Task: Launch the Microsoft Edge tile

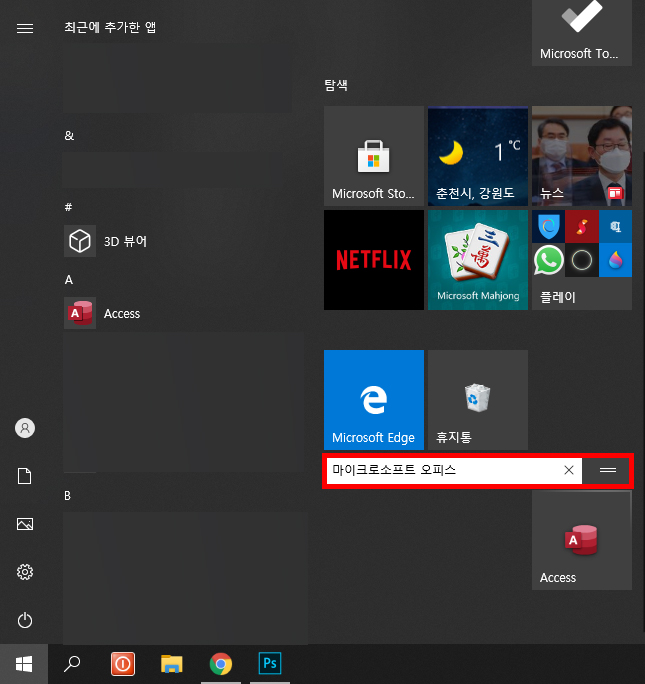Action: [374, 400]
